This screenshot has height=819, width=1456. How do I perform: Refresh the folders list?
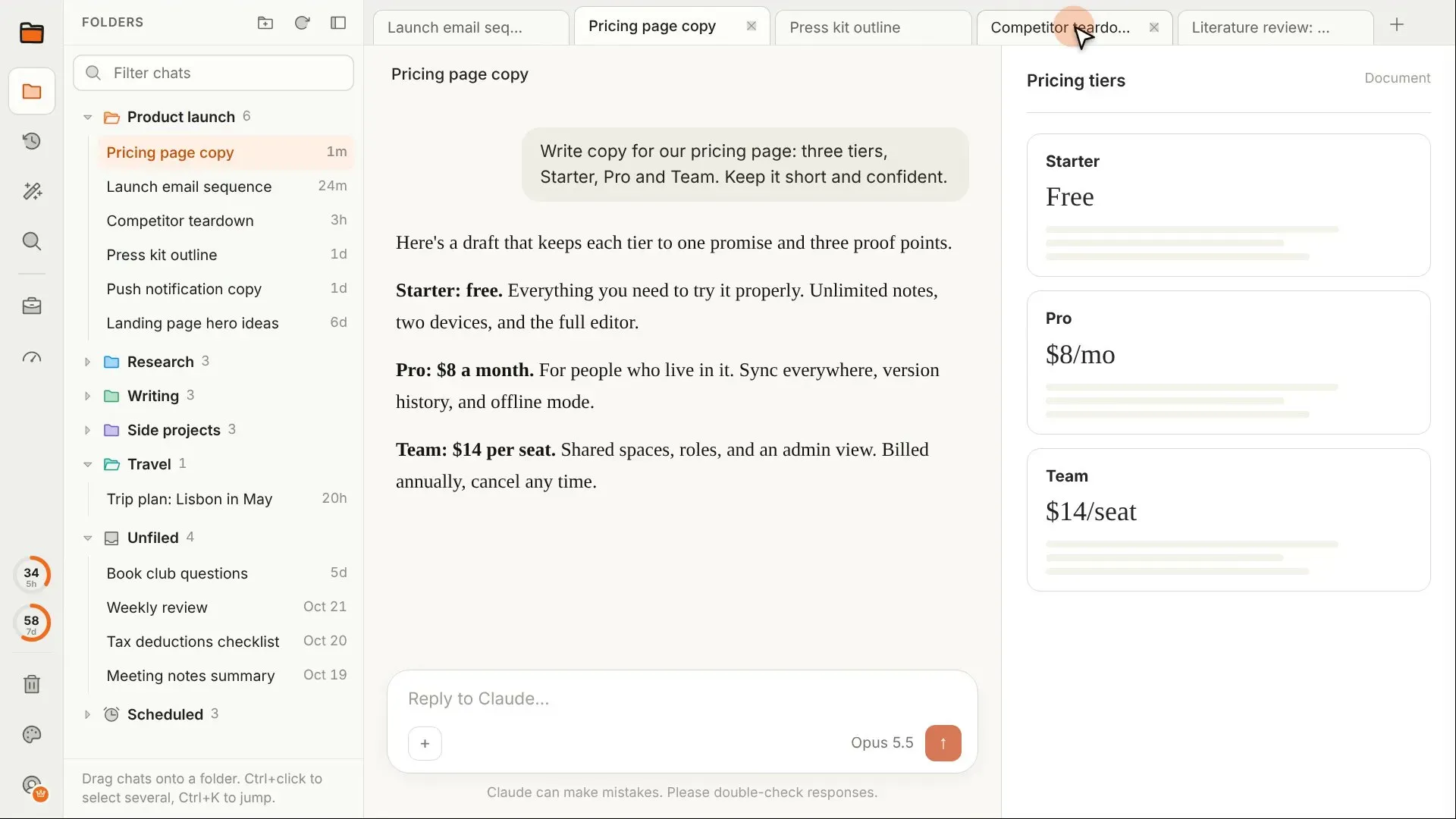(302, 23)
